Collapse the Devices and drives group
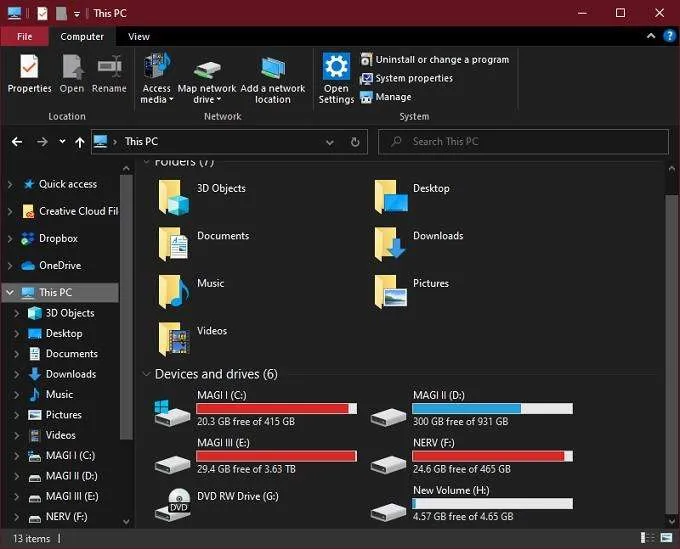This screenshot has width=680, height=549. tap(146, 374)
